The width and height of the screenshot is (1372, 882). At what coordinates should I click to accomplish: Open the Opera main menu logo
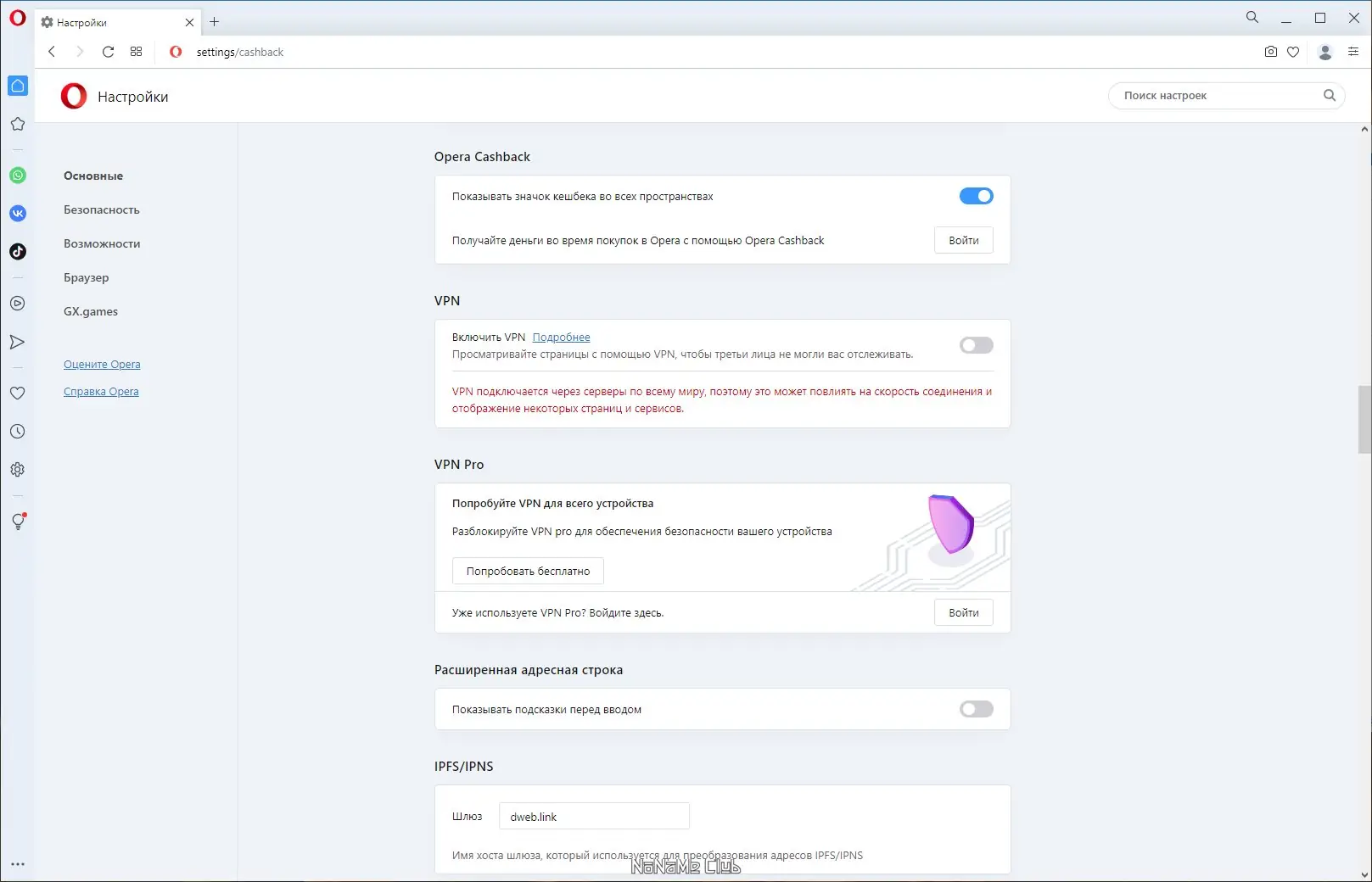[18, 18]
